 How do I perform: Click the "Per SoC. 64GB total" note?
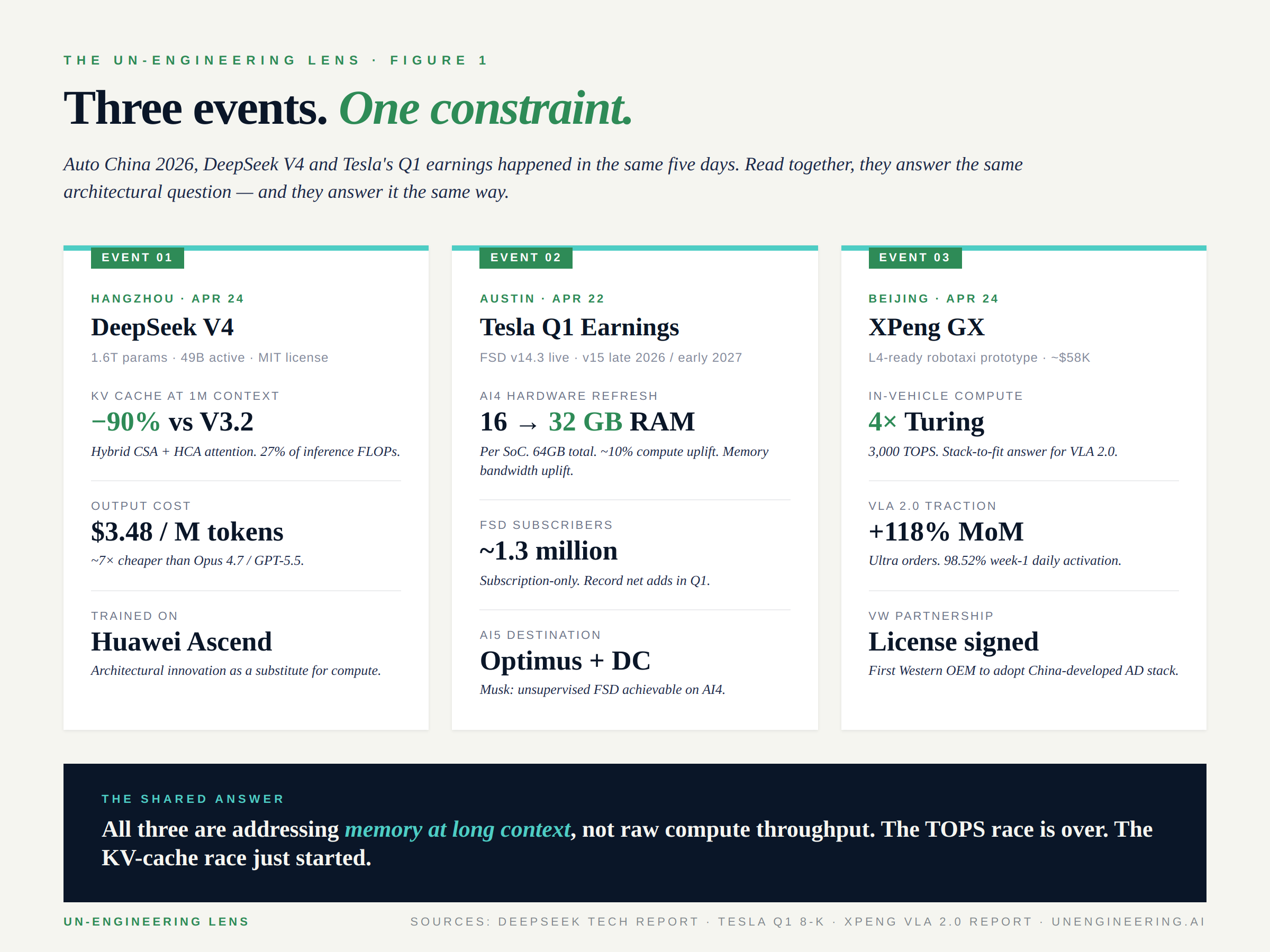pos(624,461)
